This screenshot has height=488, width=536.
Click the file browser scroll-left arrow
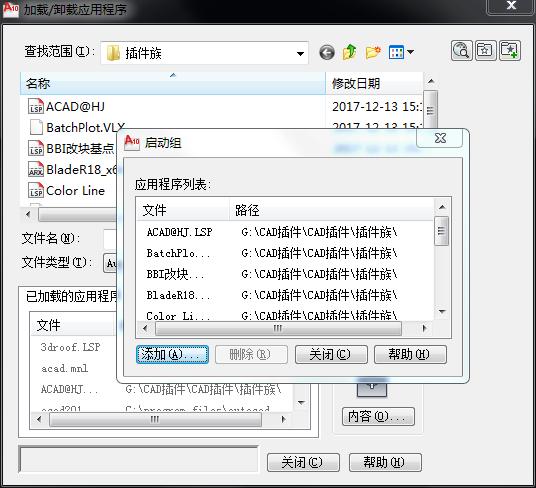28,215
